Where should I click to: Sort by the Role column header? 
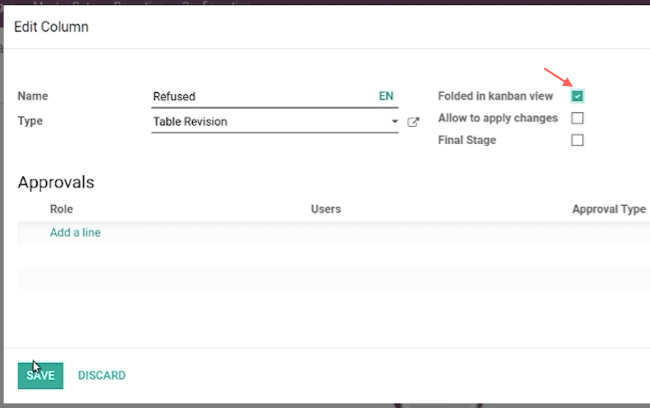(x=61, y=209)
